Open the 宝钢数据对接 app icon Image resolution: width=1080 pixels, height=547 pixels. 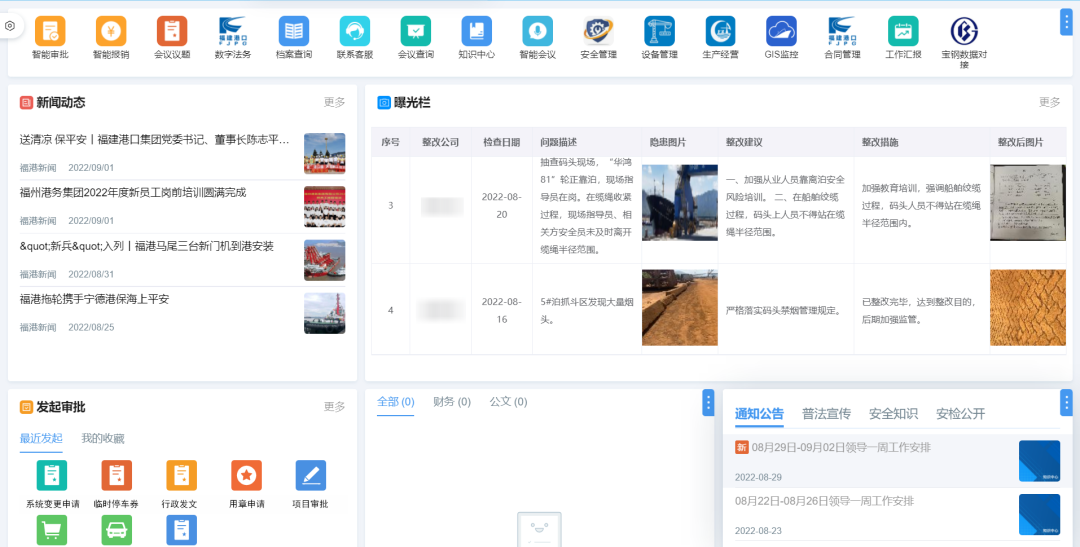tap(964, 31)
